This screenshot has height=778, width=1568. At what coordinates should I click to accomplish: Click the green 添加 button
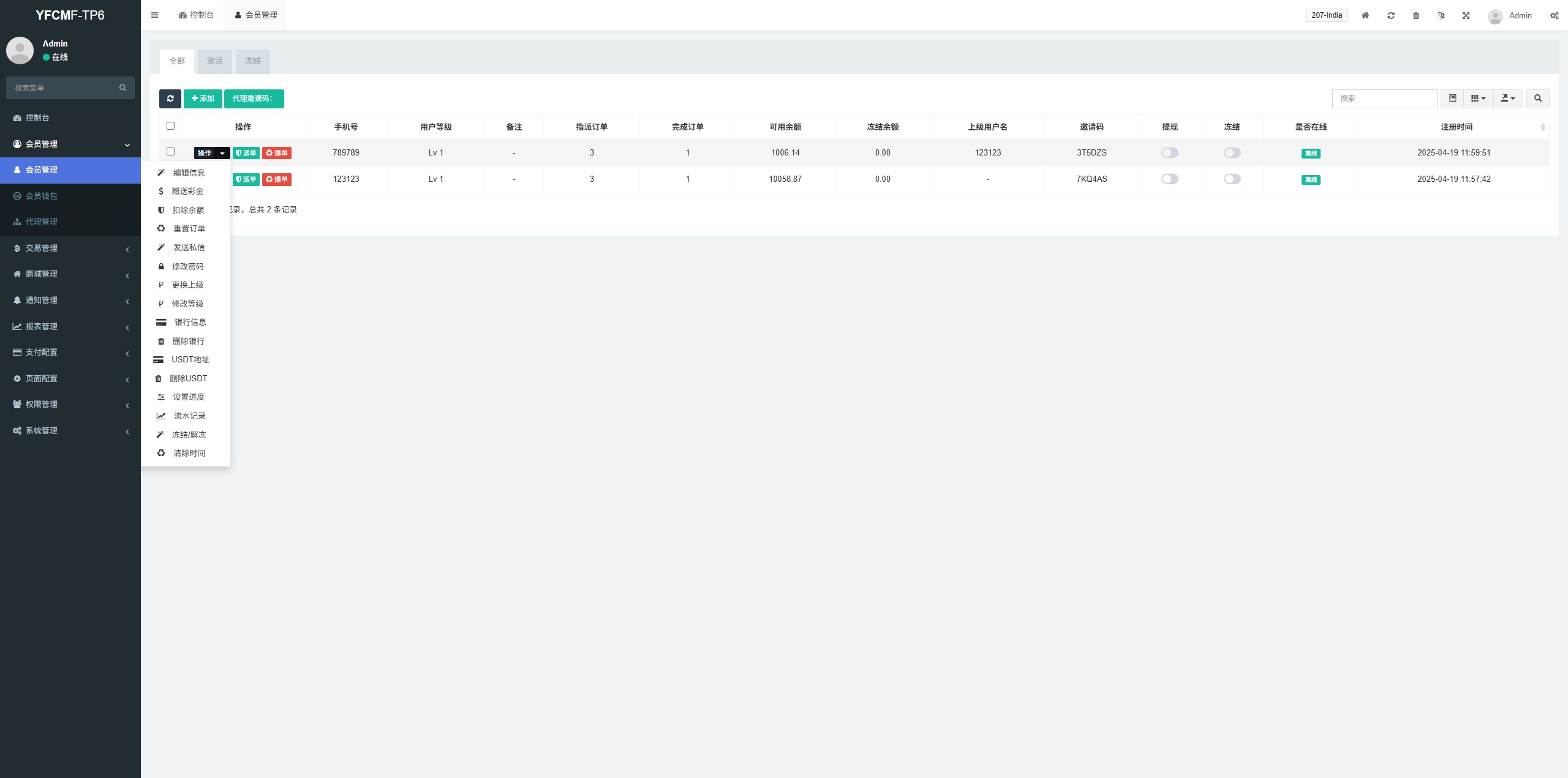(x=203, y=99)
